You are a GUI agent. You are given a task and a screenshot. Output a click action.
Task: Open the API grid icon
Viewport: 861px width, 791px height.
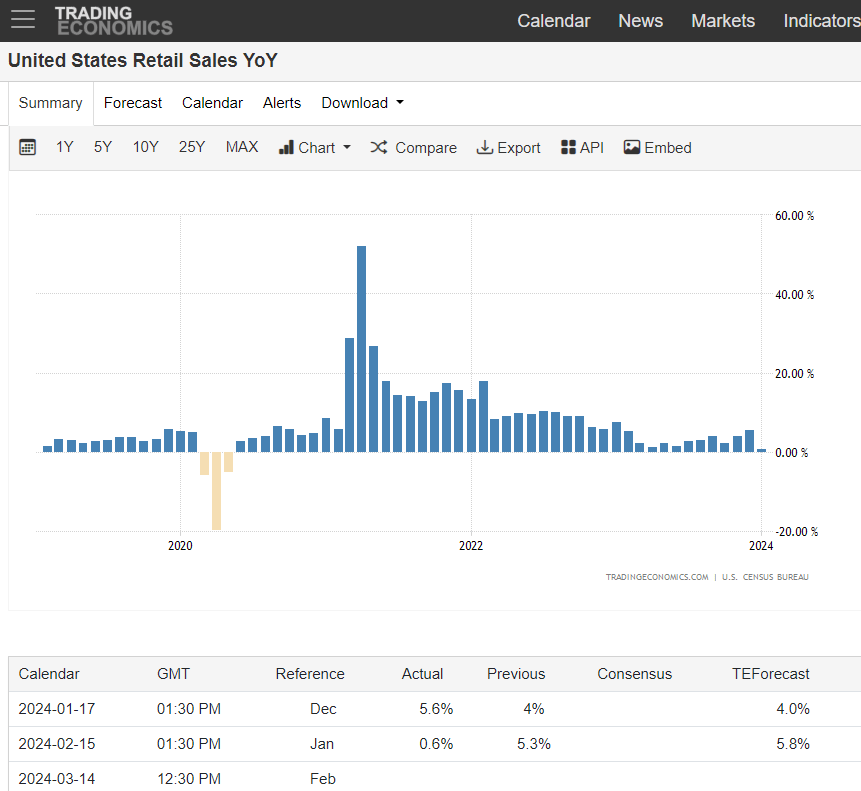pos(569,147)
